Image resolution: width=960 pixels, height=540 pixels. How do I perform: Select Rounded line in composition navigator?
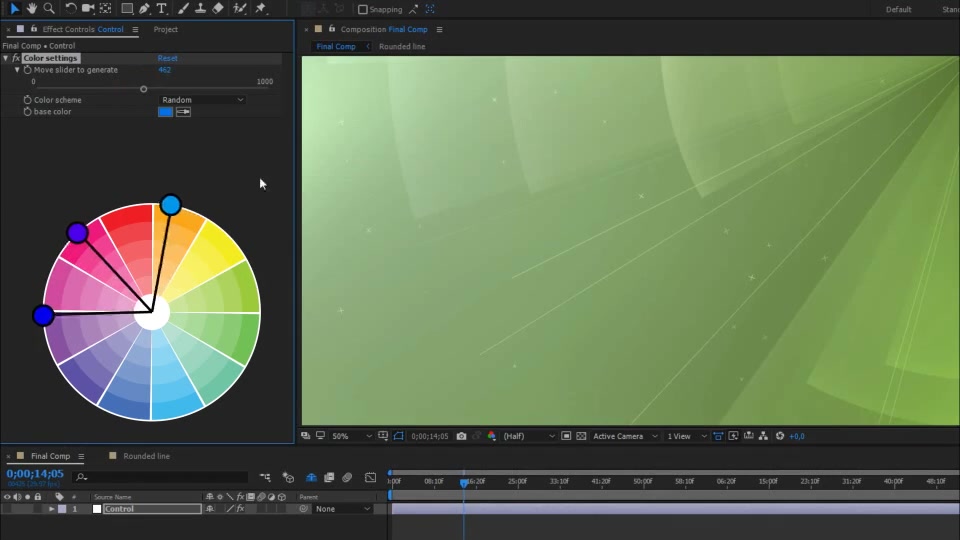tap(402, 47)
